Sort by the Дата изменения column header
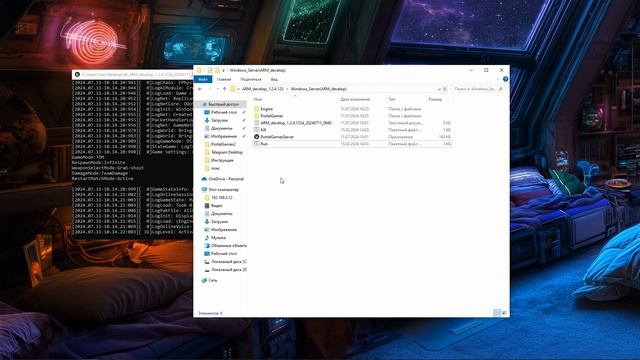Screen dimensions: 640x360 [x=355, y=99]
